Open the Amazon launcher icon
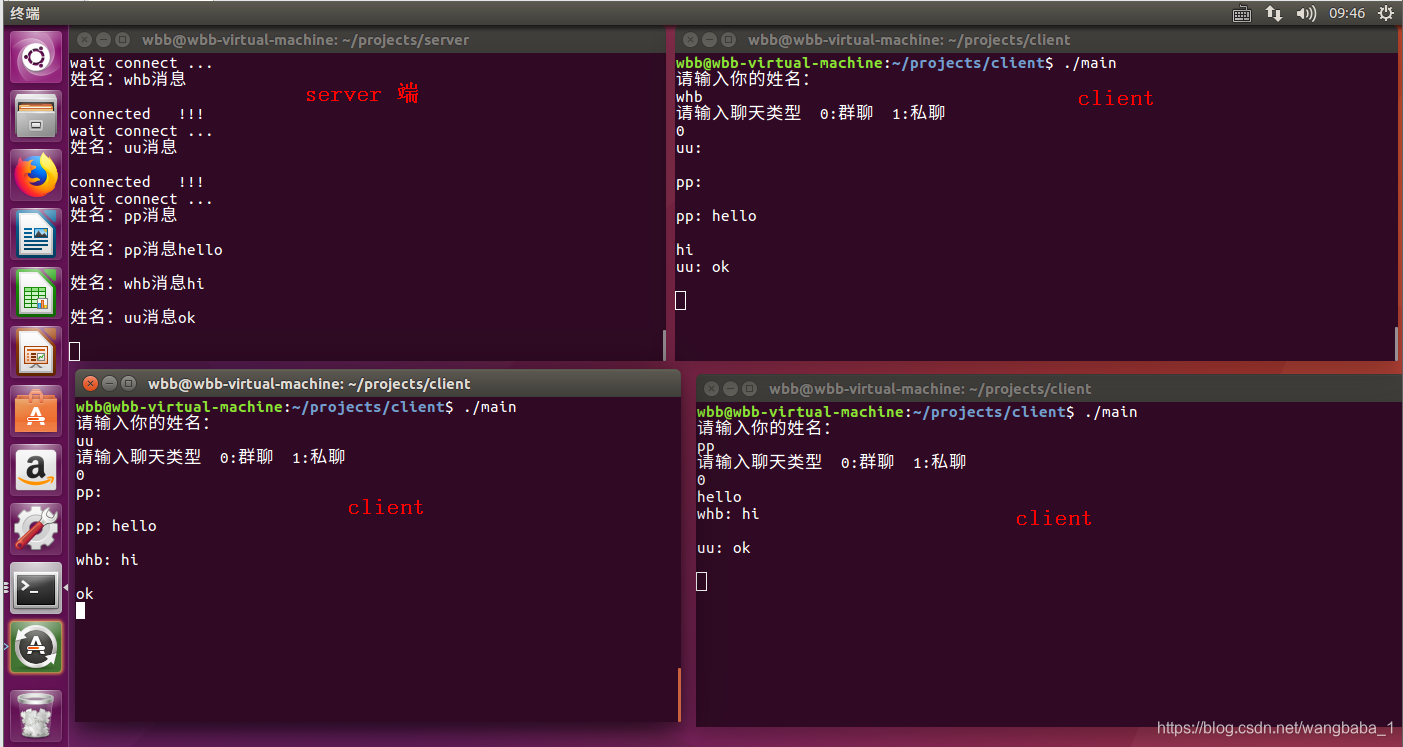The width and height of the screenshot is (1403, 747). (36, 470)
